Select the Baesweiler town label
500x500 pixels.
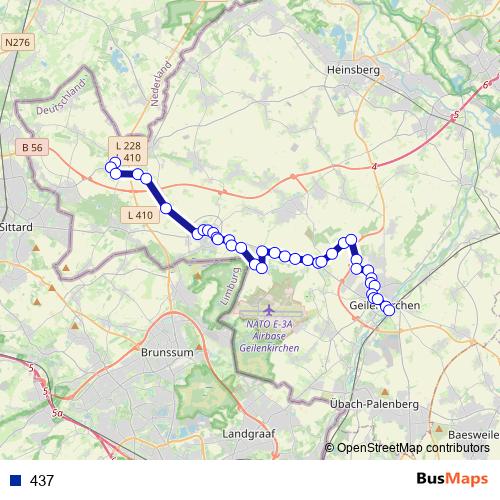pyautogui.click(x=474, y=435)
